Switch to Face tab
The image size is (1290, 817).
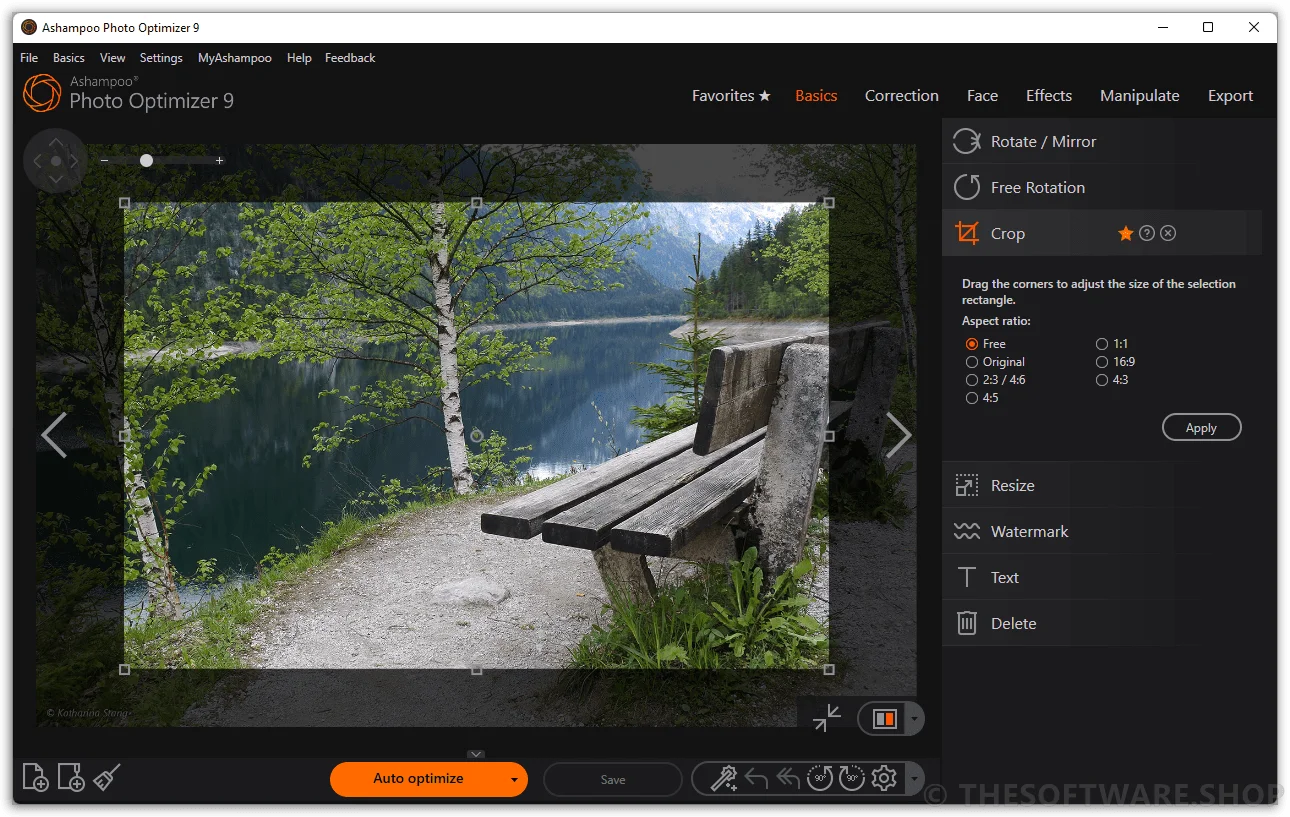[x=982, y=96]
